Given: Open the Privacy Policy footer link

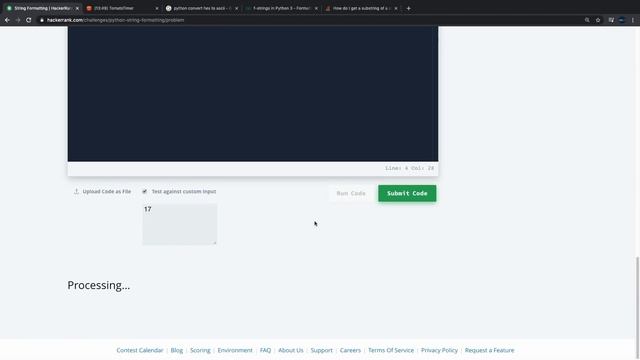Looking at the screenshot, I should point(439,350).
